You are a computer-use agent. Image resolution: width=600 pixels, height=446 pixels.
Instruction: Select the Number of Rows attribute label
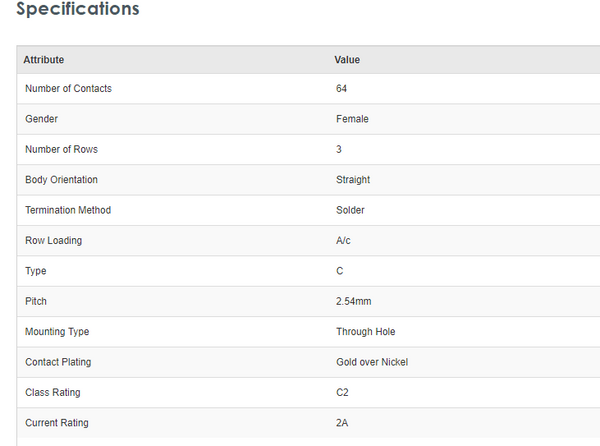[x=61, y=150]
